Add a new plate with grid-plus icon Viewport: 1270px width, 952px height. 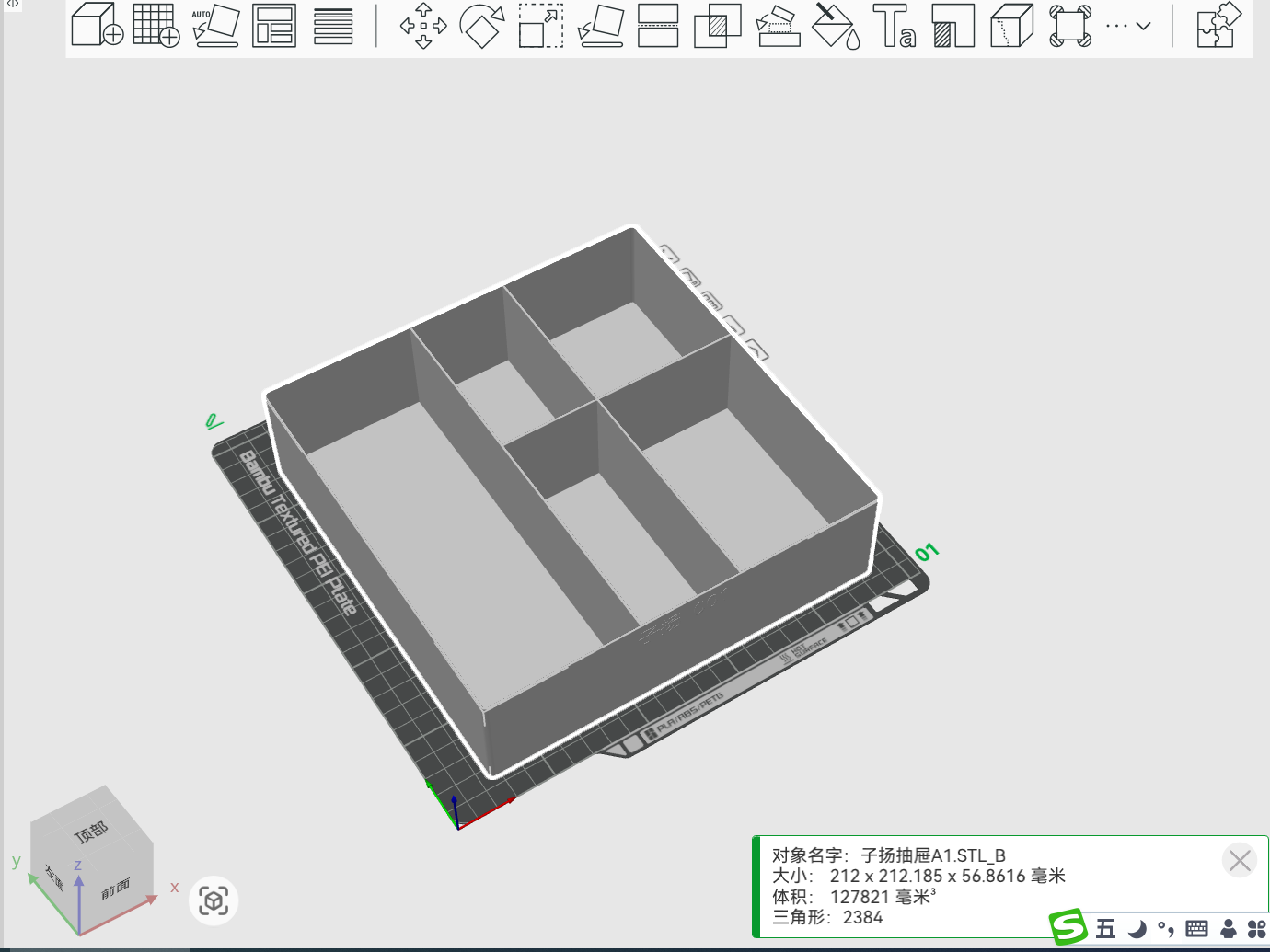[x=156, y=25]
